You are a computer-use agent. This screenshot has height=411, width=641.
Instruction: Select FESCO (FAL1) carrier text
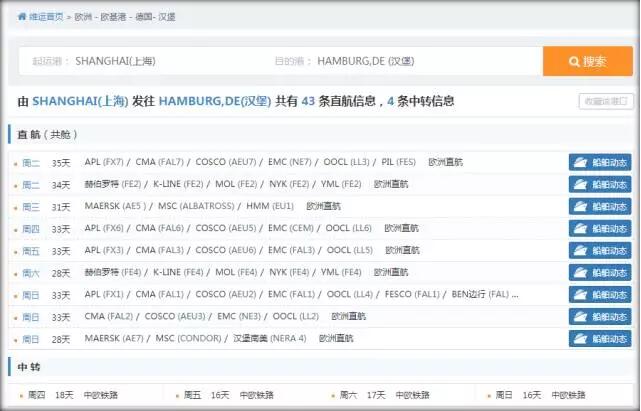point(412,294)
